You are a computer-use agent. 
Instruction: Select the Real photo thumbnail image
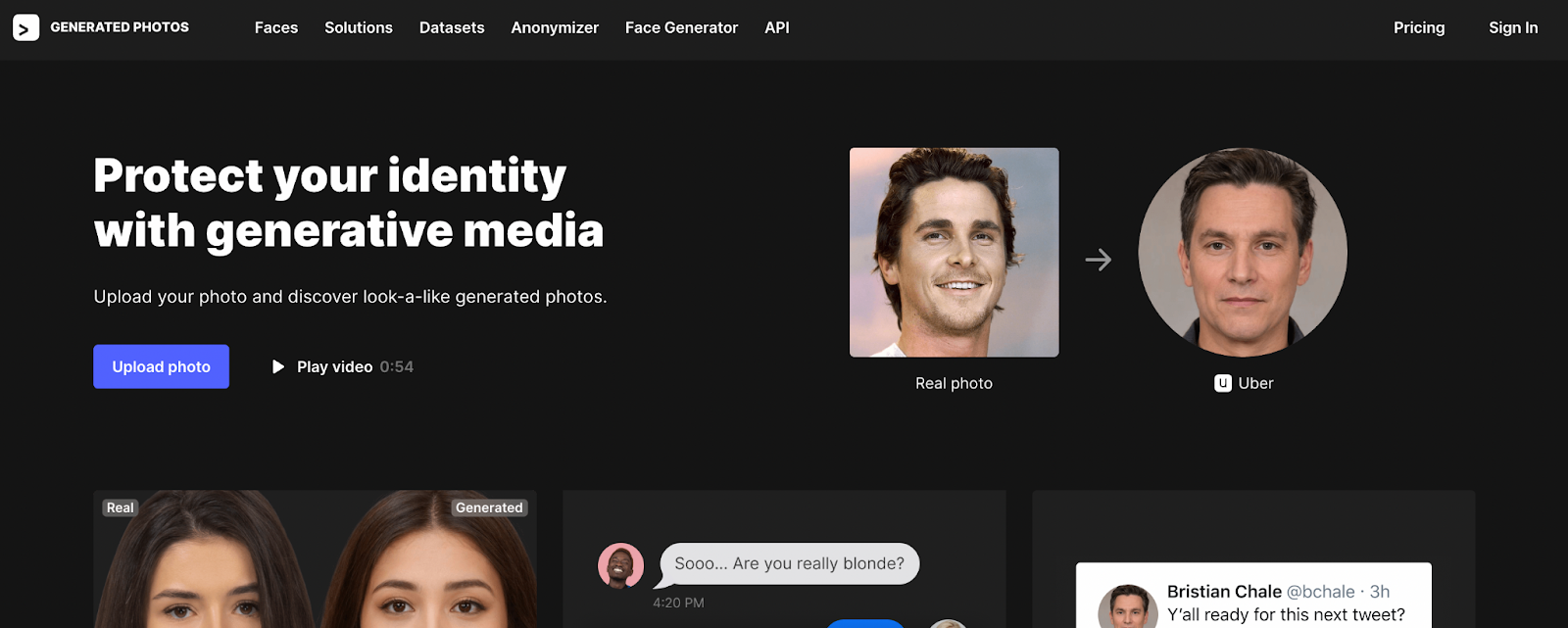954,252
